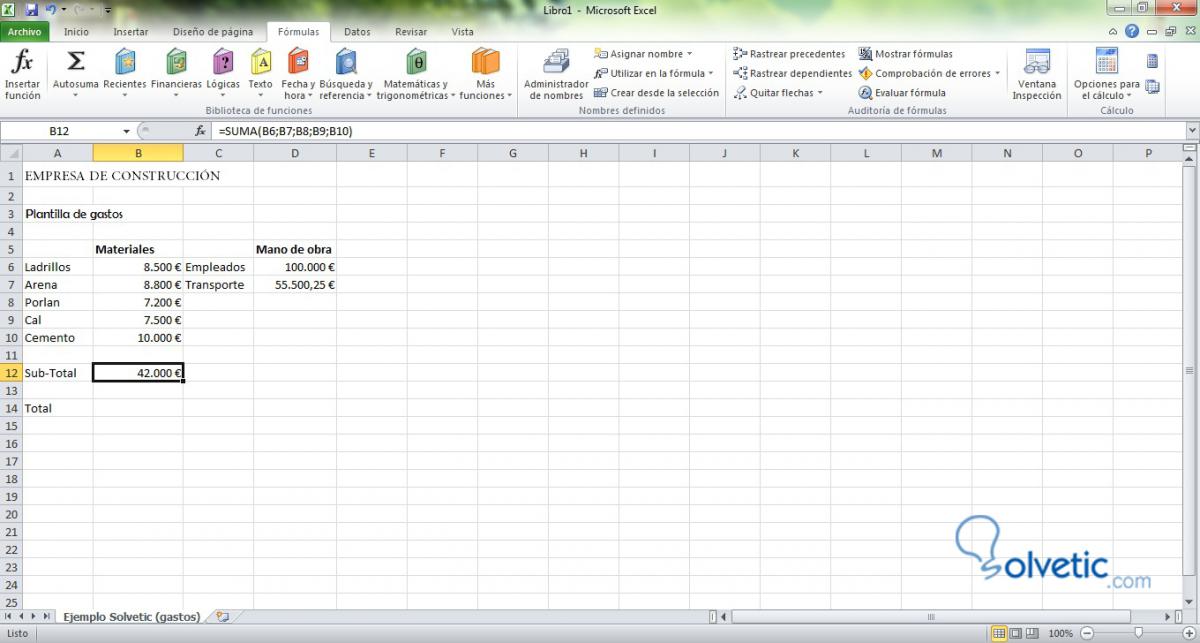
Task: Click the Select All corner button
Action: pos(11,153)
